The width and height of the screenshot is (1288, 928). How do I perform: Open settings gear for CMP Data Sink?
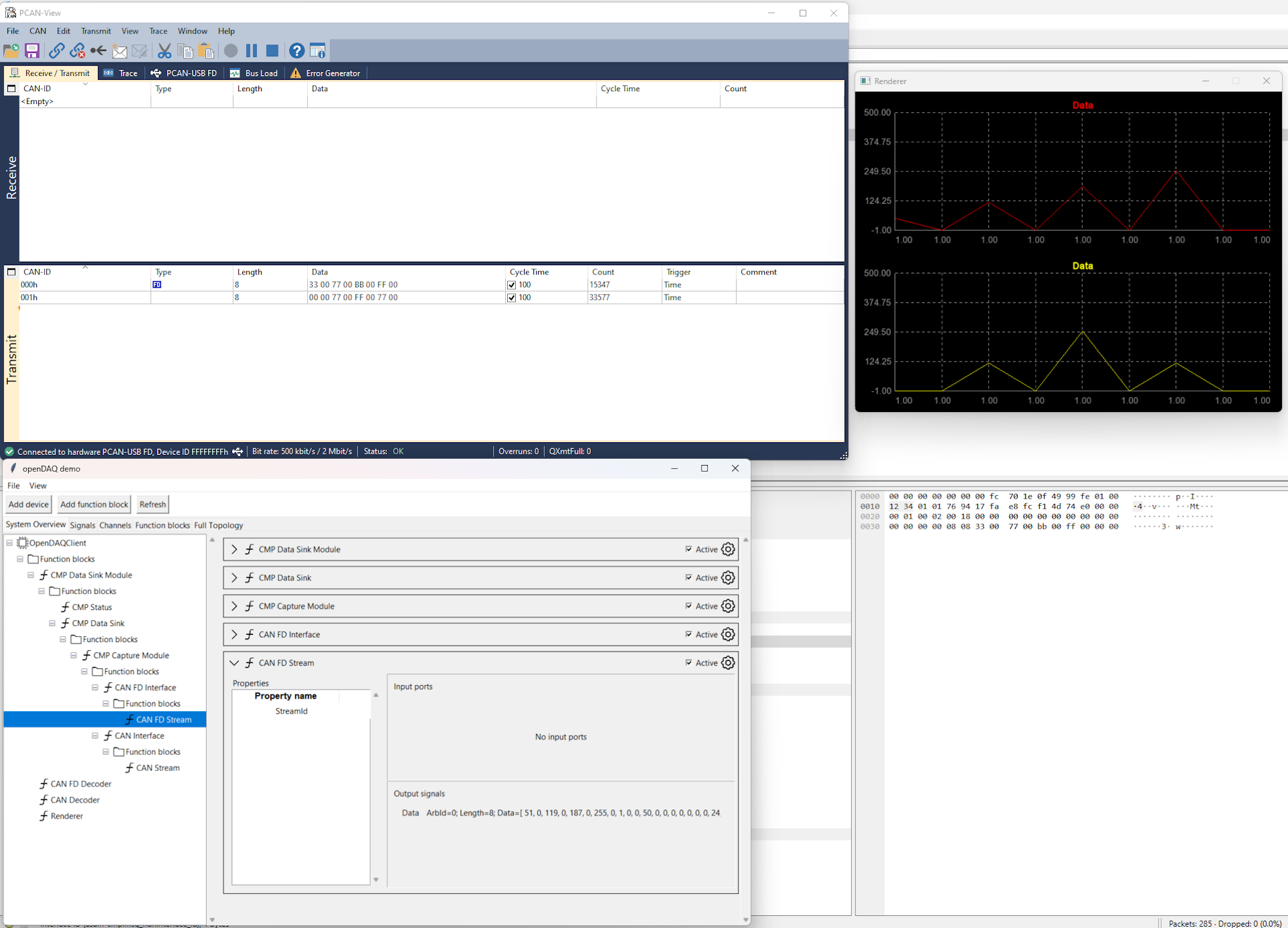point(728,578)
